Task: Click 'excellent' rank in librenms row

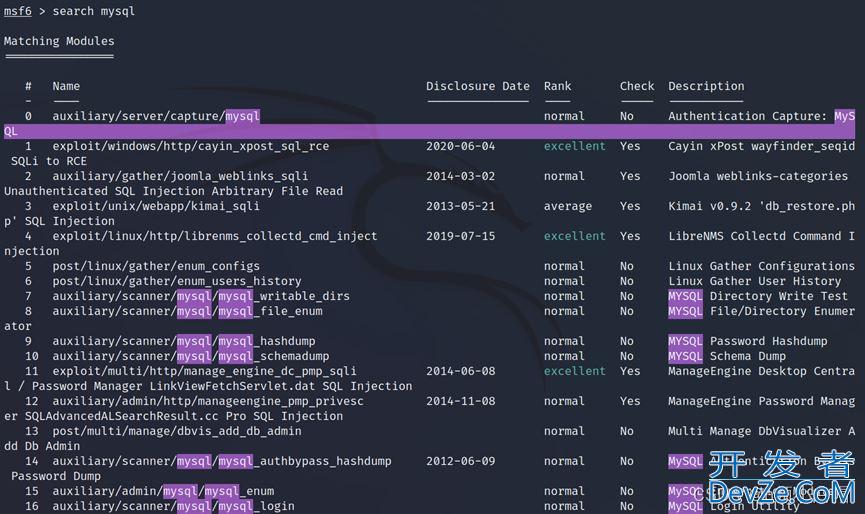Action: pos(574,236)
